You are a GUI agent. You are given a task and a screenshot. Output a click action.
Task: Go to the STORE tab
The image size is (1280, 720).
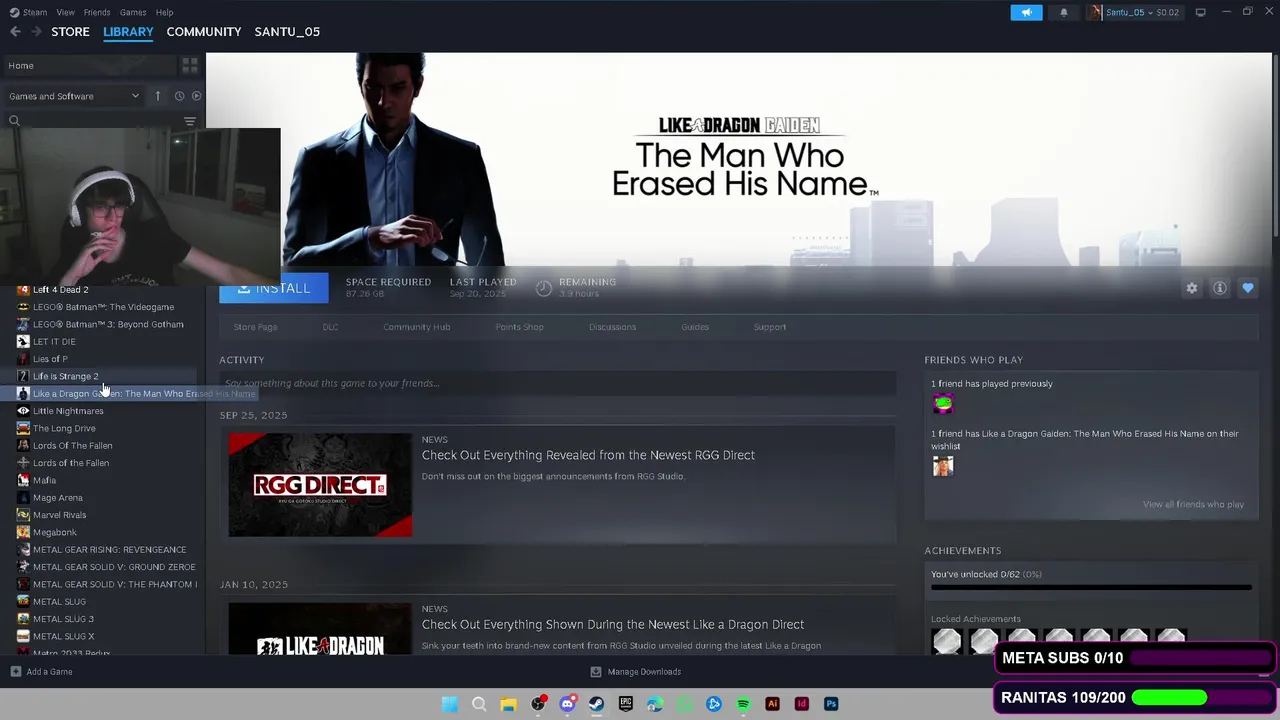(x=70, y=32)
